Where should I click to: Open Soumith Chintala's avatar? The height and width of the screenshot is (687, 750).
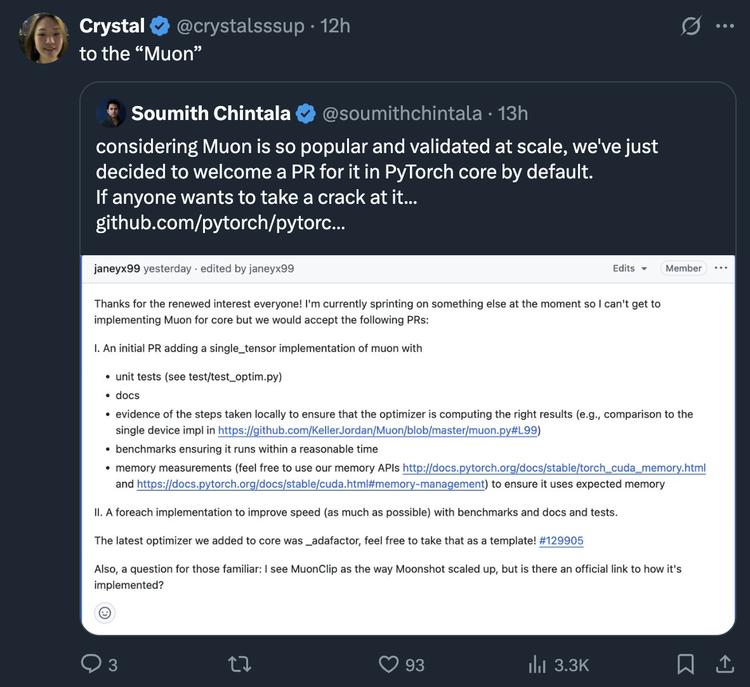(x=111, y=113)
